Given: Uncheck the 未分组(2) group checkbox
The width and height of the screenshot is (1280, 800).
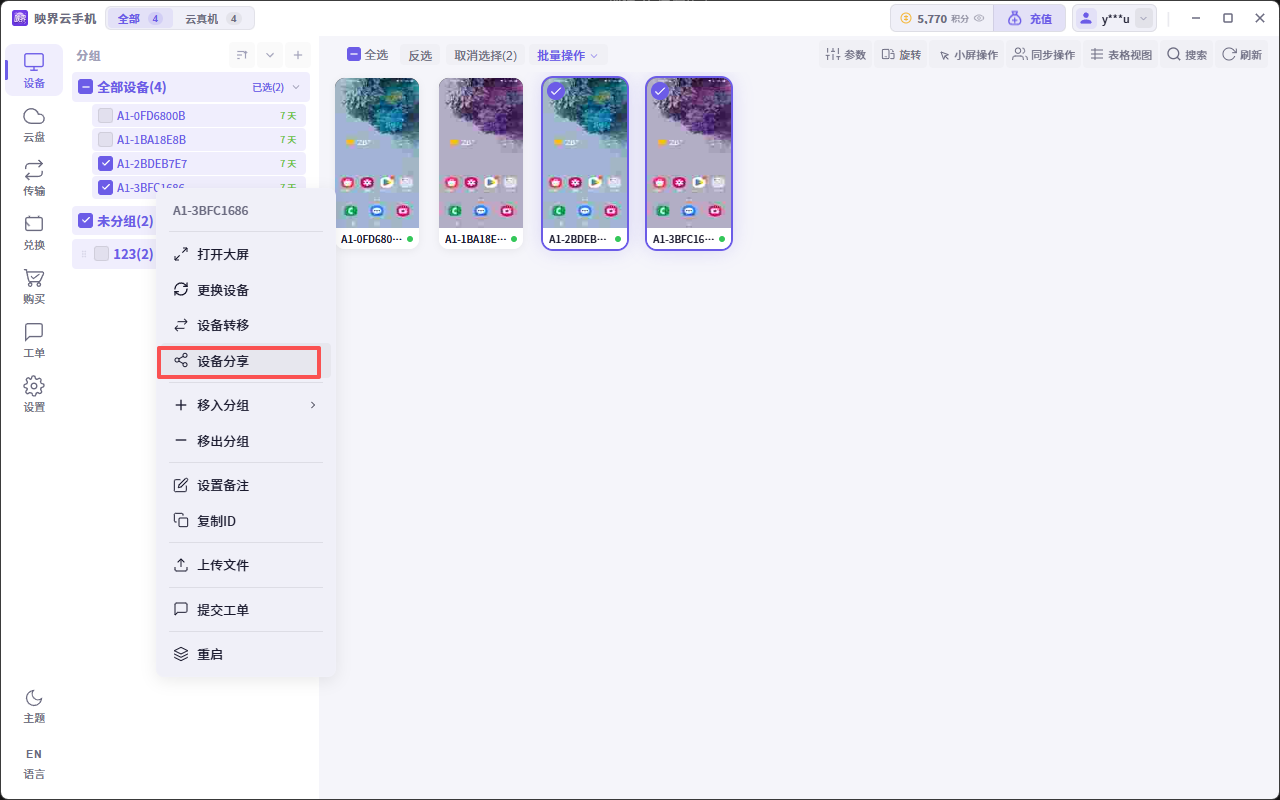Looking at the screenshot, I should (x=86, y=221).
